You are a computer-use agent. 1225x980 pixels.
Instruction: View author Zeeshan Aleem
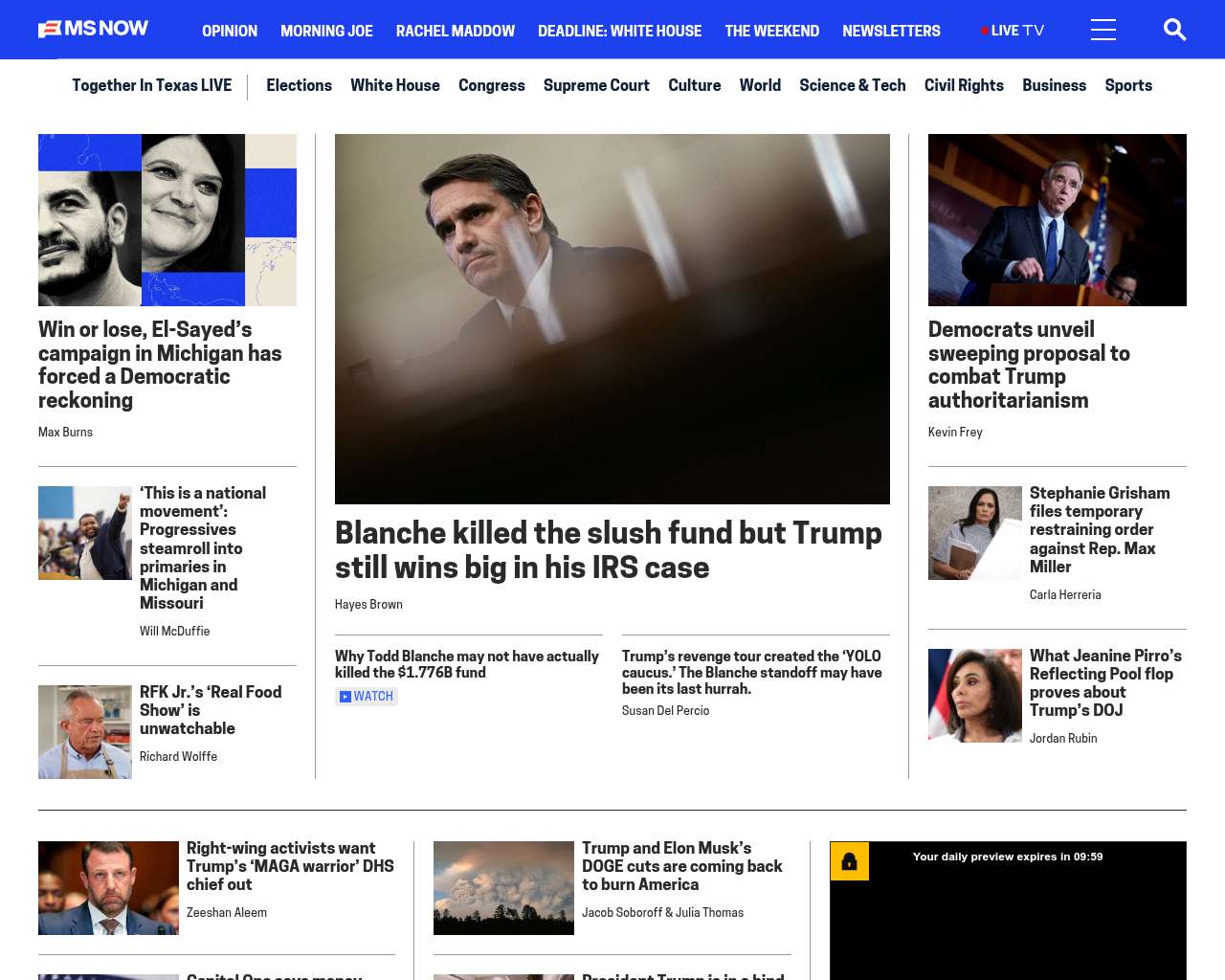[227, 913]
